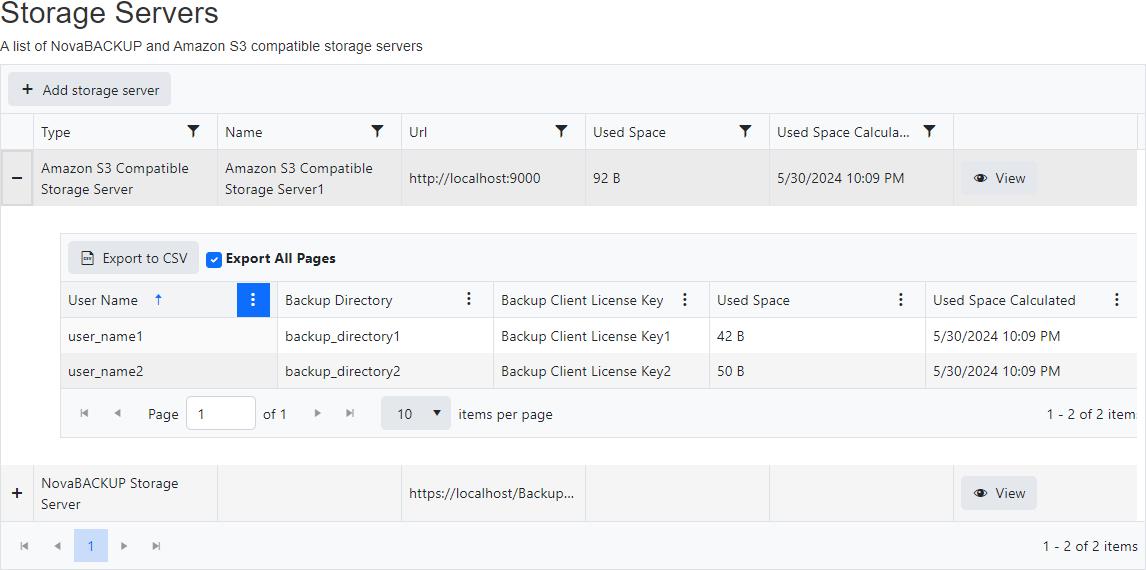
Task: Click Add storage server button
Action: pos(90,89)
